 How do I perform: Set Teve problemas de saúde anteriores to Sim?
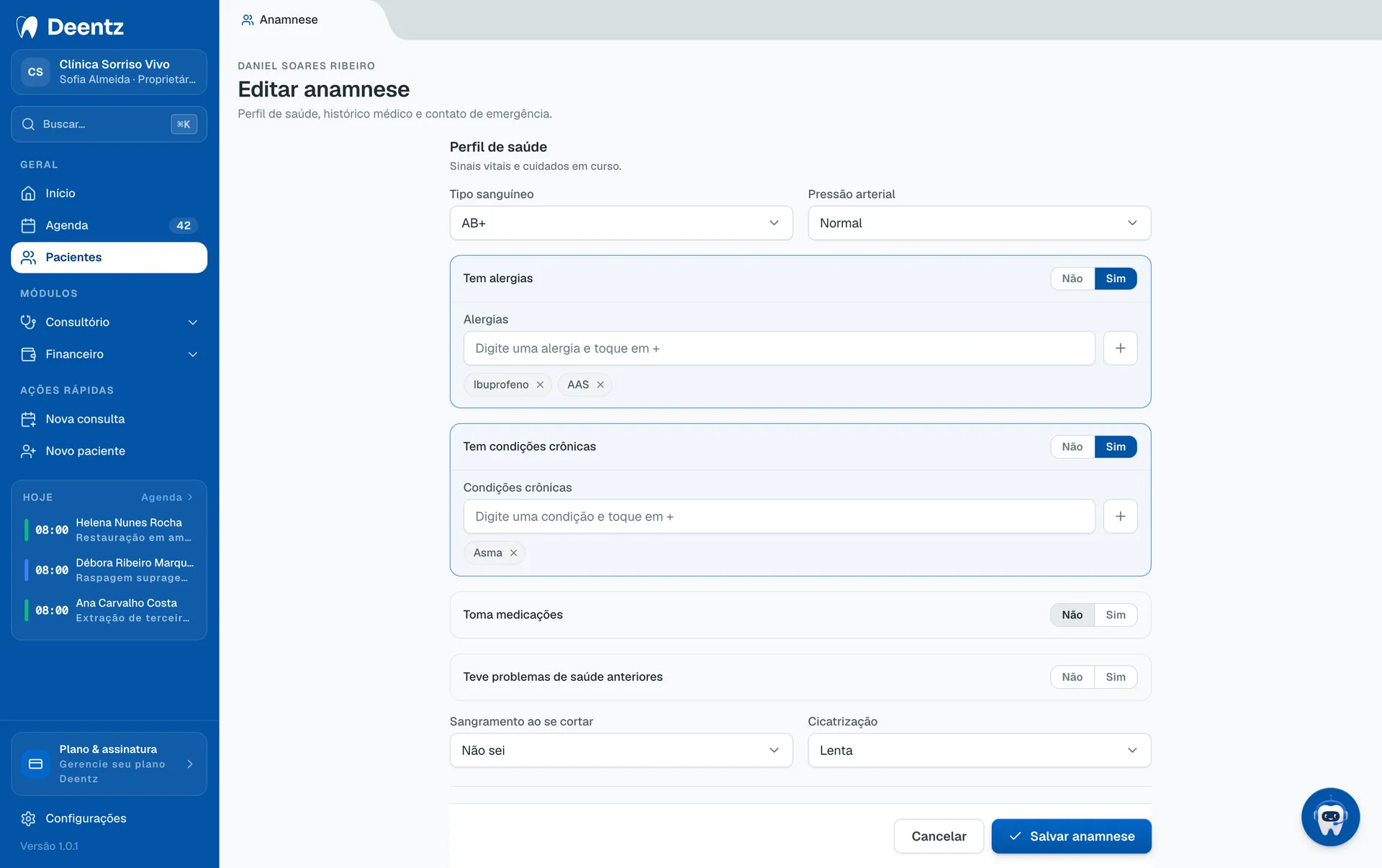(1116, 677)
